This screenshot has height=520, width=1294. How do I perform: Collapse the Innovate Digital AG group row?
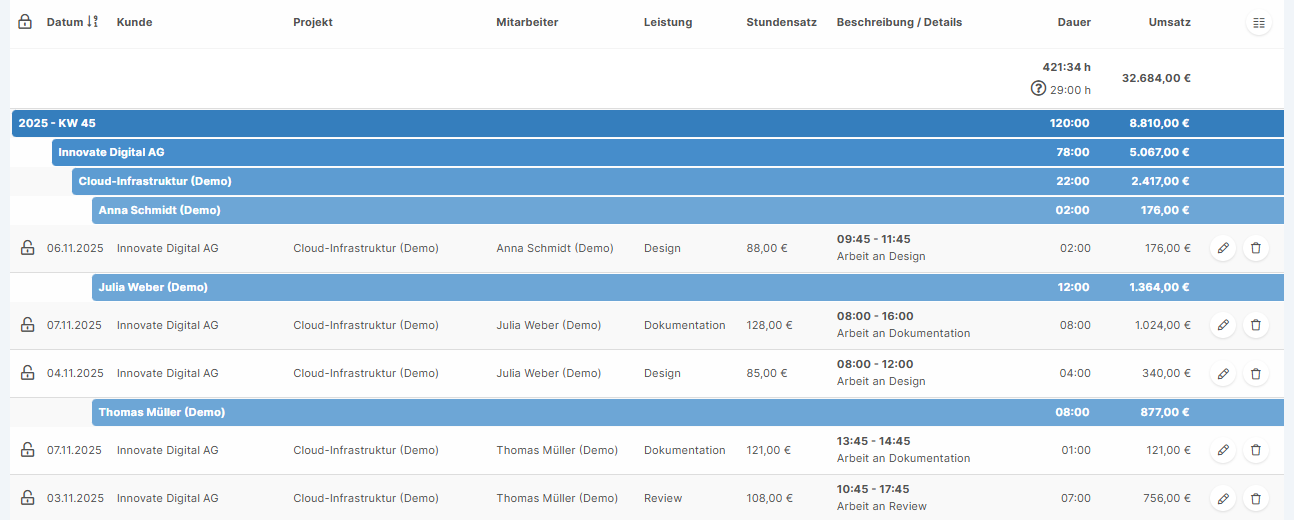coord(668,152)
